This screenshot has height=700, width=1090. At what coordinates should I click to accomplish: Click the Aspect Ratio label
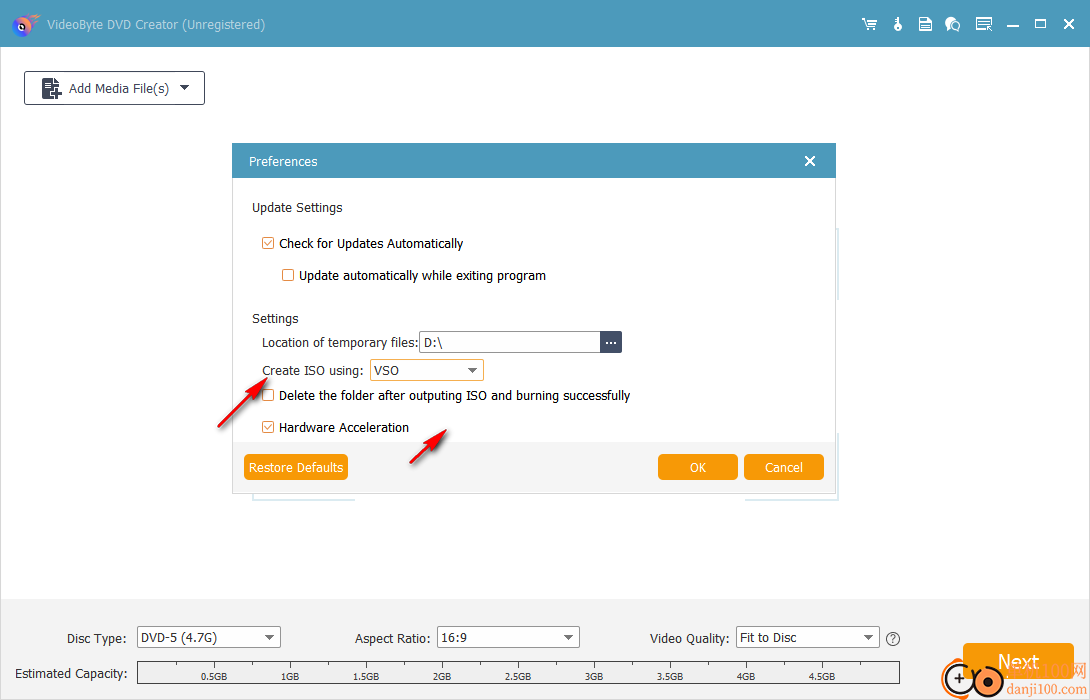tap(393, 639)
